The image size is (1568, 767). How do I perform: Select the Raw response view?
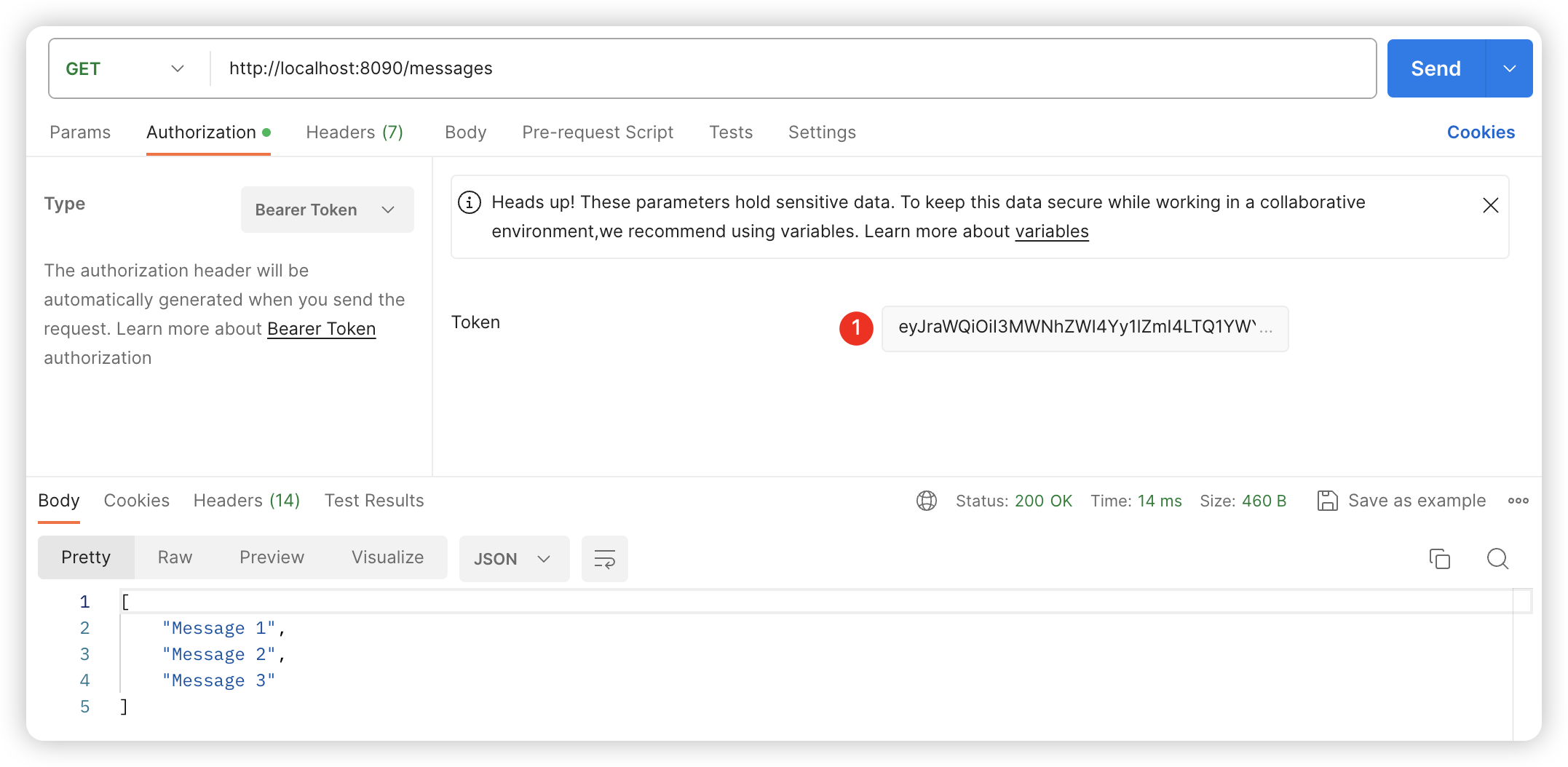point(175,557)
